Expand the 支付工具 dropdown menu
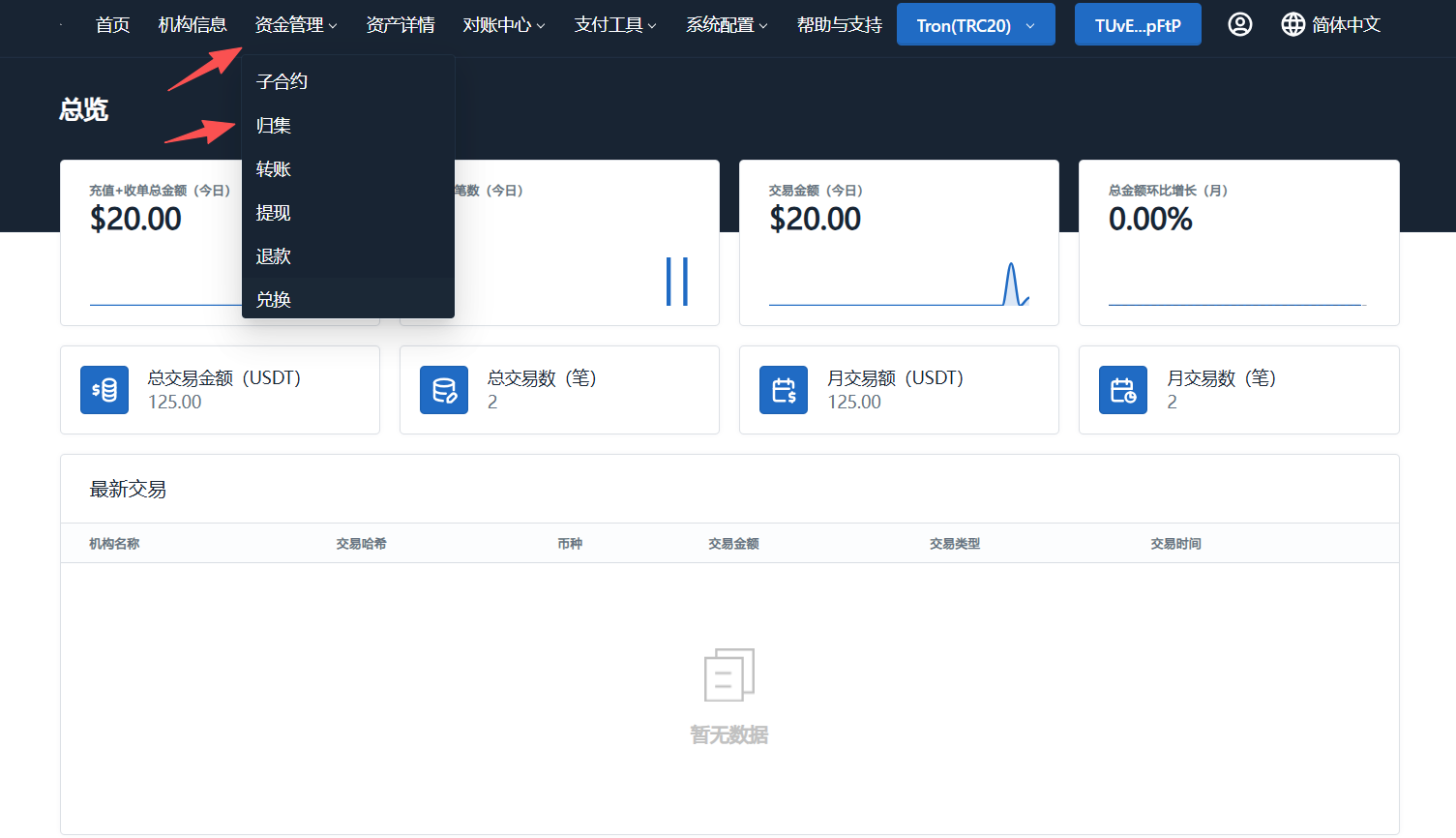 click(x=615, y=24)
